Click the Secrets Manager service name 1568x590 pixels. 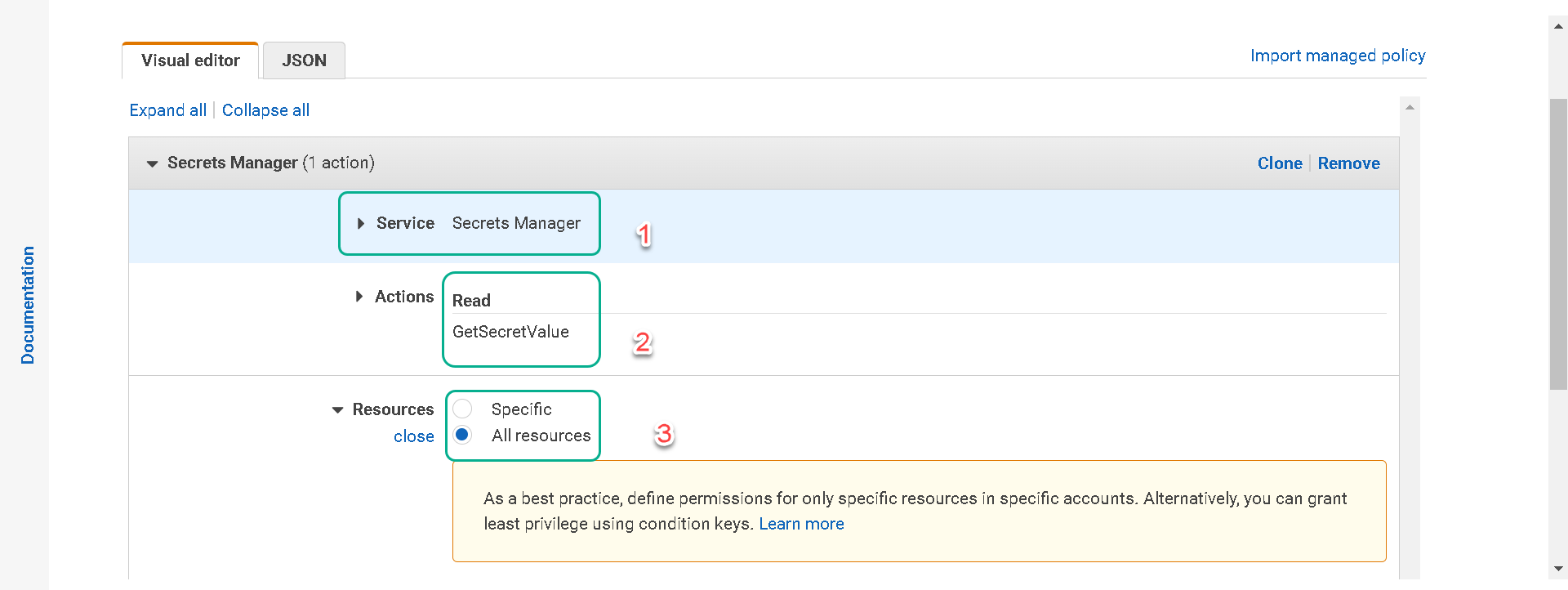pyautogui.click(x=516, y=223)
